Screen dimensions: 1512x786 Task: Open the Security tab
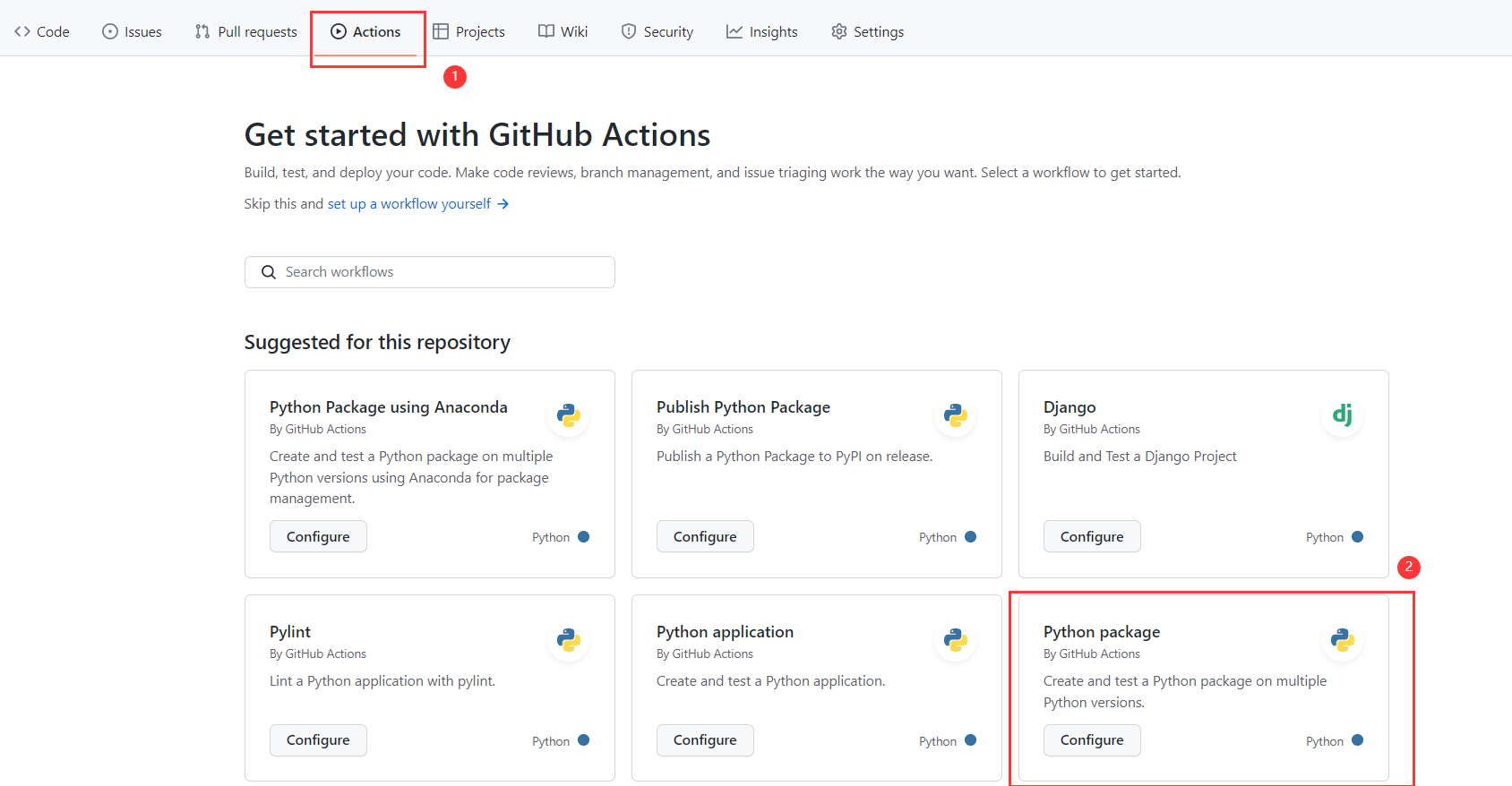(x=657, y=31)
